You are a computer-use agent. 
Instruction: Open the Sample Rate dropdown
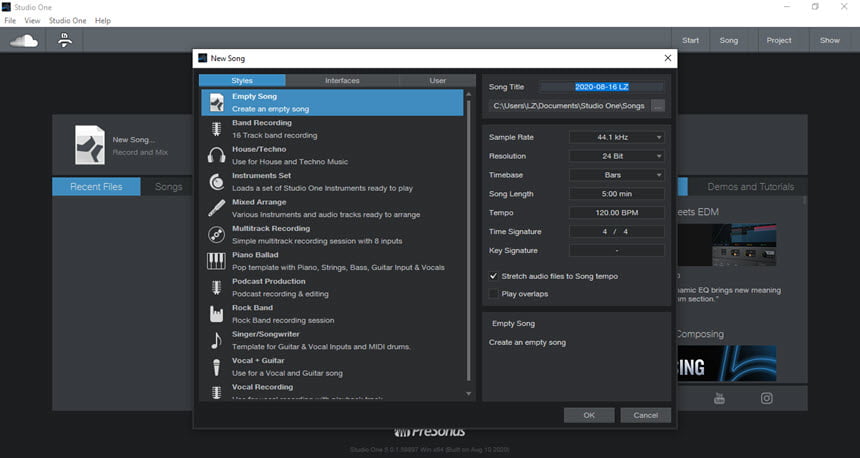616,137
